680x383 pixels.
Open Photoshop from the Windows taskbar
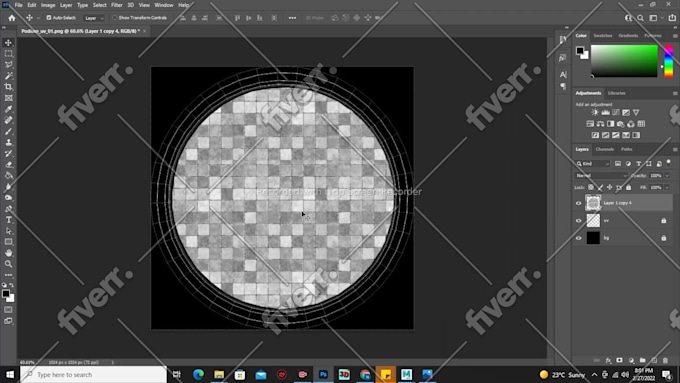(x=323, y=374)
